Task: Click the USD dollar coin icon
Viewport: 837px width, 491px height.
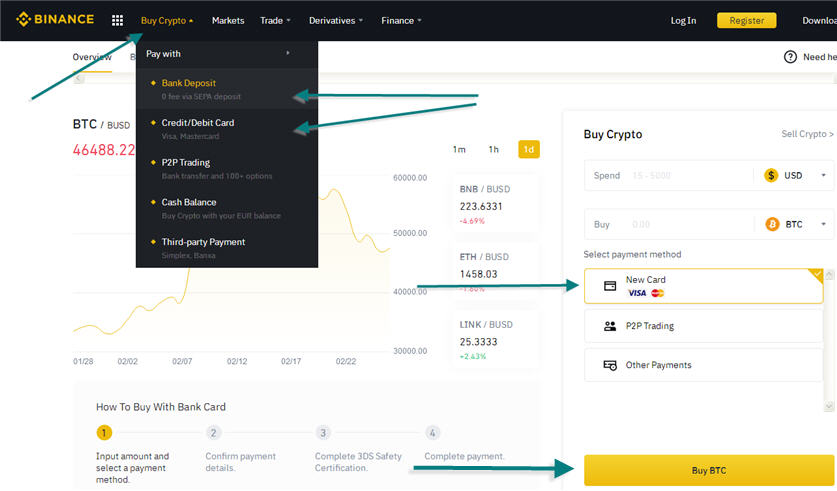Action: [x=771, y=175]
